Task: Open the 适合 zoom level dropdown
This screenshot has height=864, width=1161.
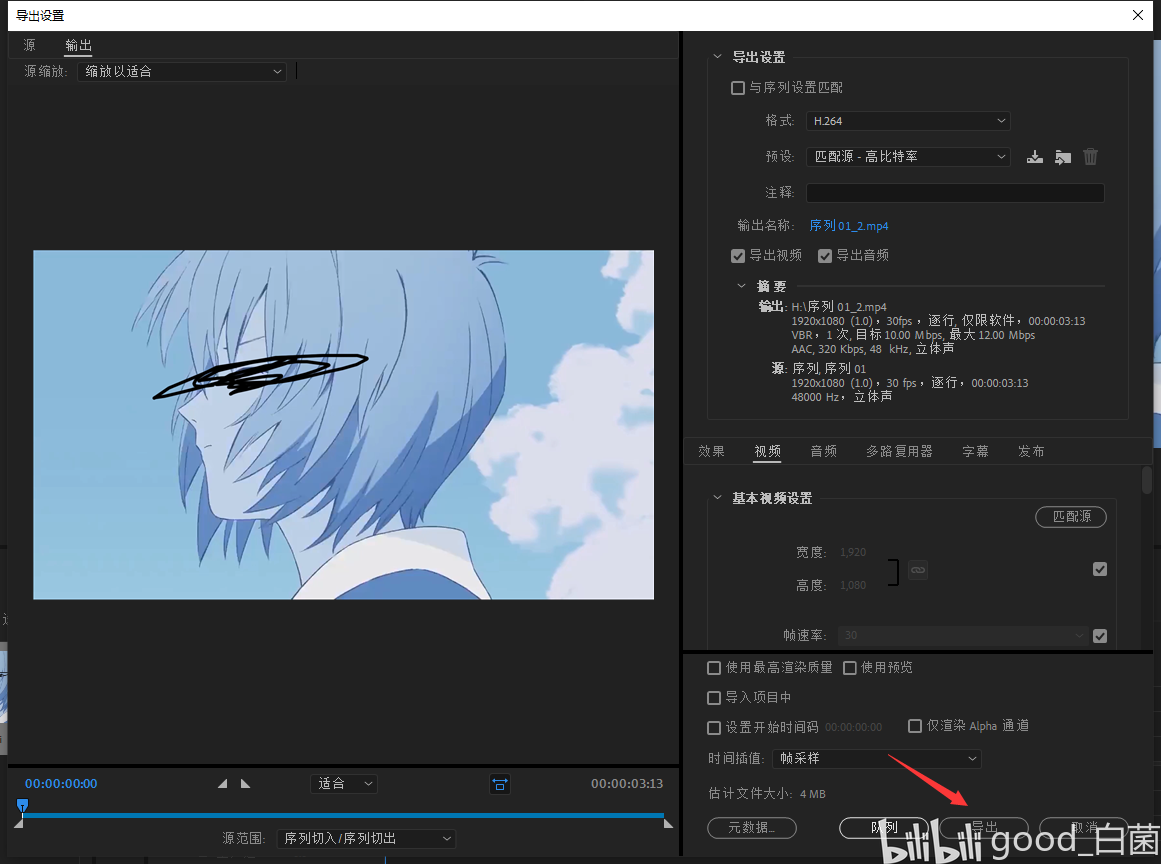Action: click(344, 783)
